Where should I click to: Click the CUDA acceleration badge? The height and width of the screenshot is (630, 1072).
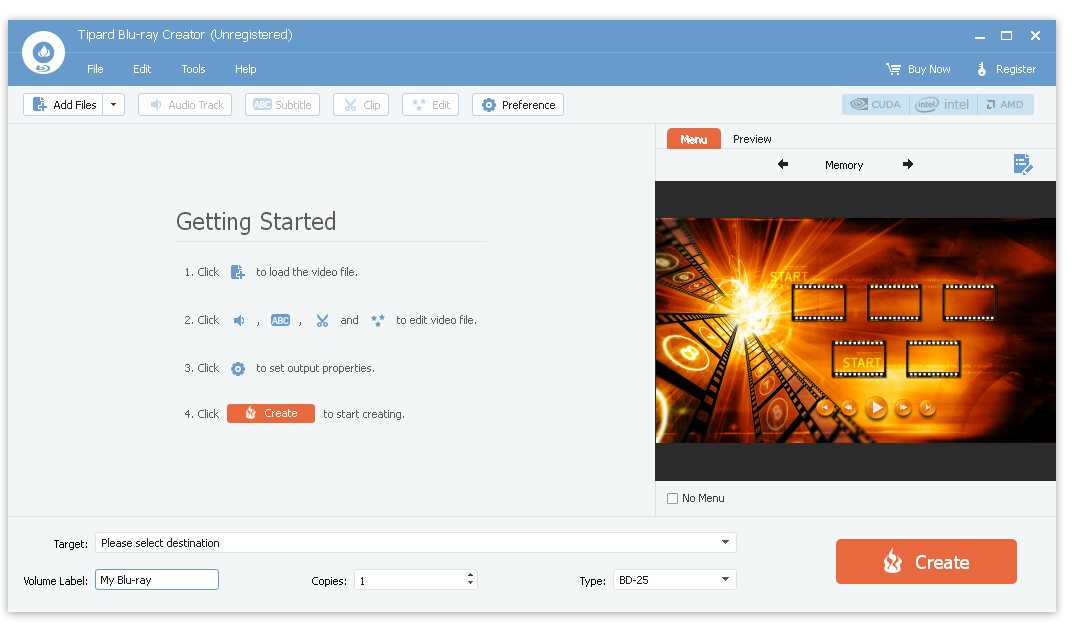click(875, 104)
